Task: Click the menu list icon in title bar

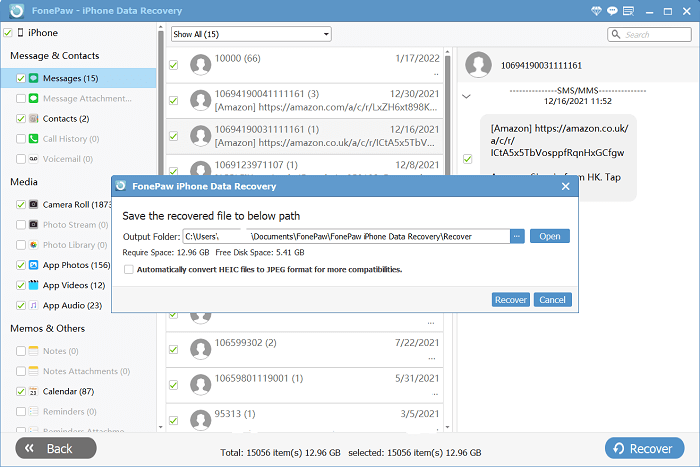Action: pos(629,11)
